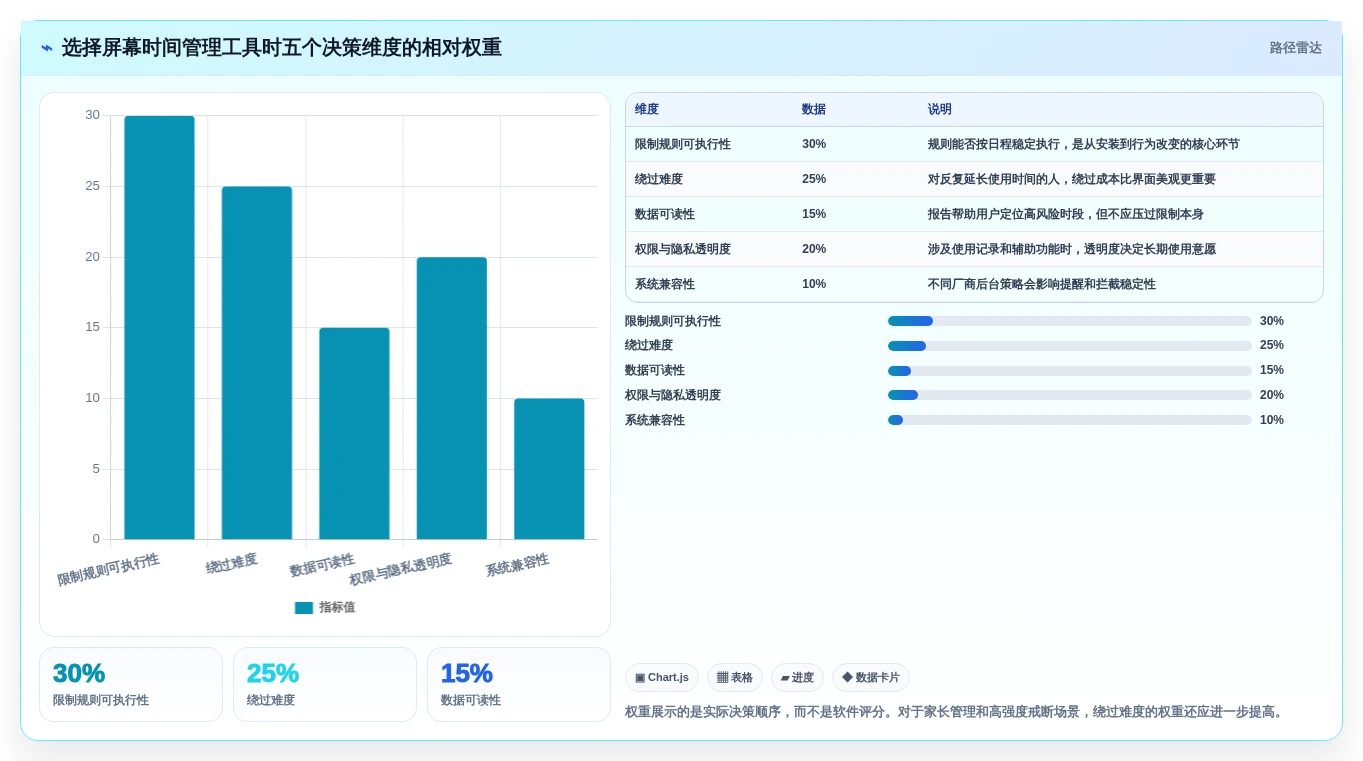Image resolution: width=1363 pixels, height=761 pixels.
Task: Select the 系统兼容性 table row cell
Action: 665,285
